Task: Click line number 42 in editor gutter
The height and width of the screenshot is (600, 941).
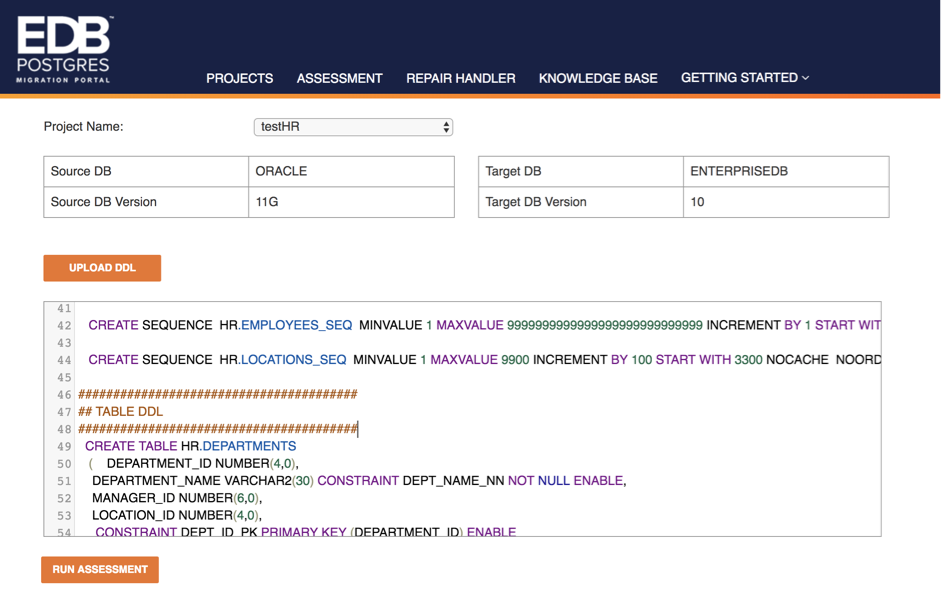Action: (x=64, y=326)
